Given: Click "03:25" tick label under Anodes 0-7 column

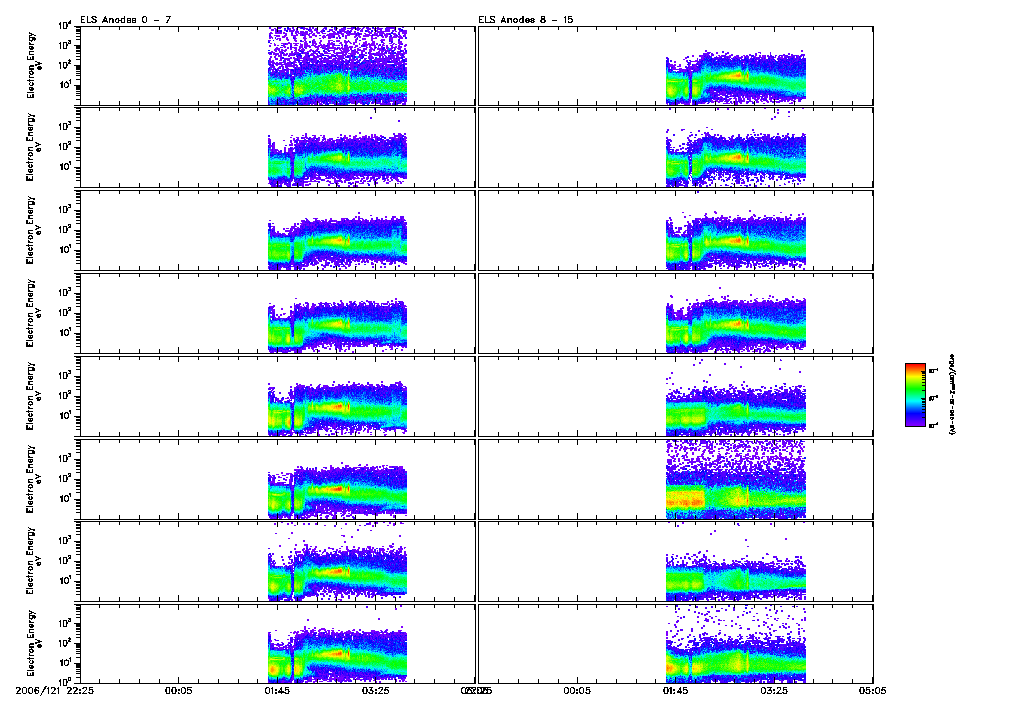Looking at the screenshot, I should 376,690.
